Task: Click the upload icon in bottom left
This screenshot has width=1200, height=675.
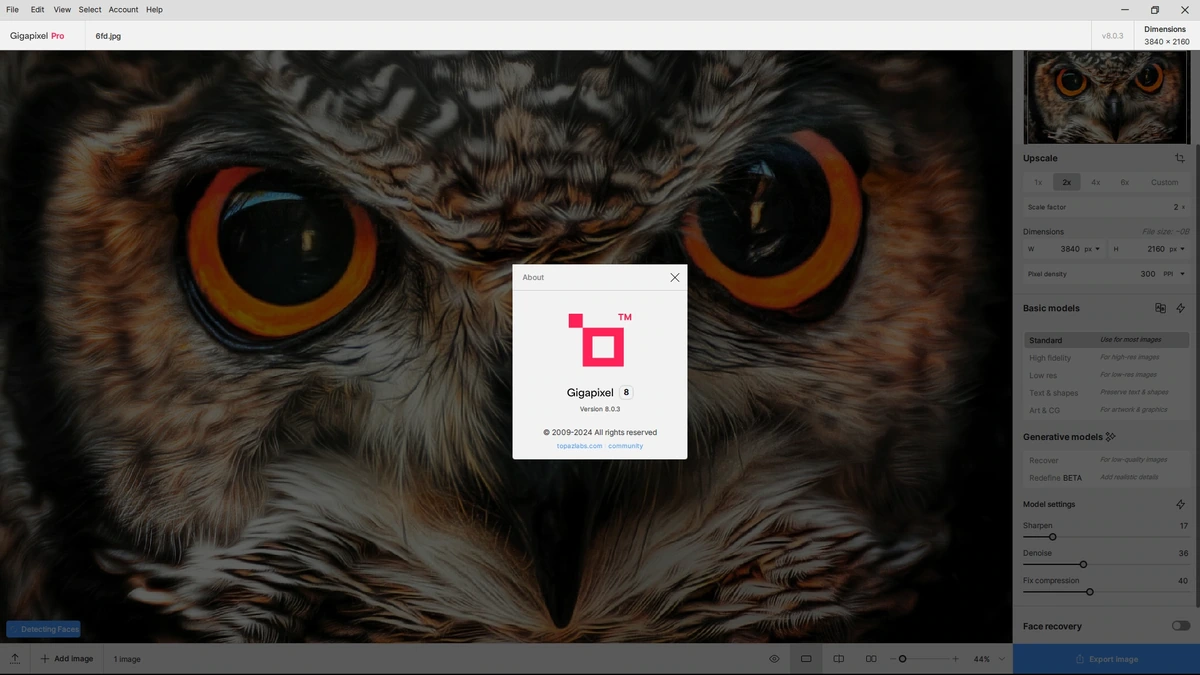Action: [15, 659]
